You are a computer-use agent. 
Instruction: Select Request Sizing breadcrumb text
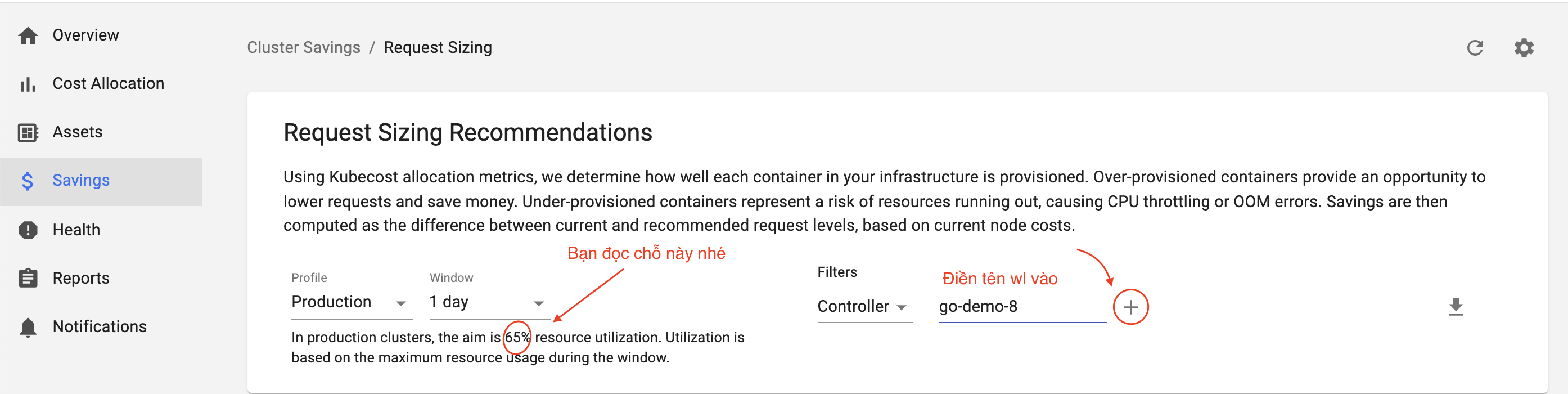(438, 47)
